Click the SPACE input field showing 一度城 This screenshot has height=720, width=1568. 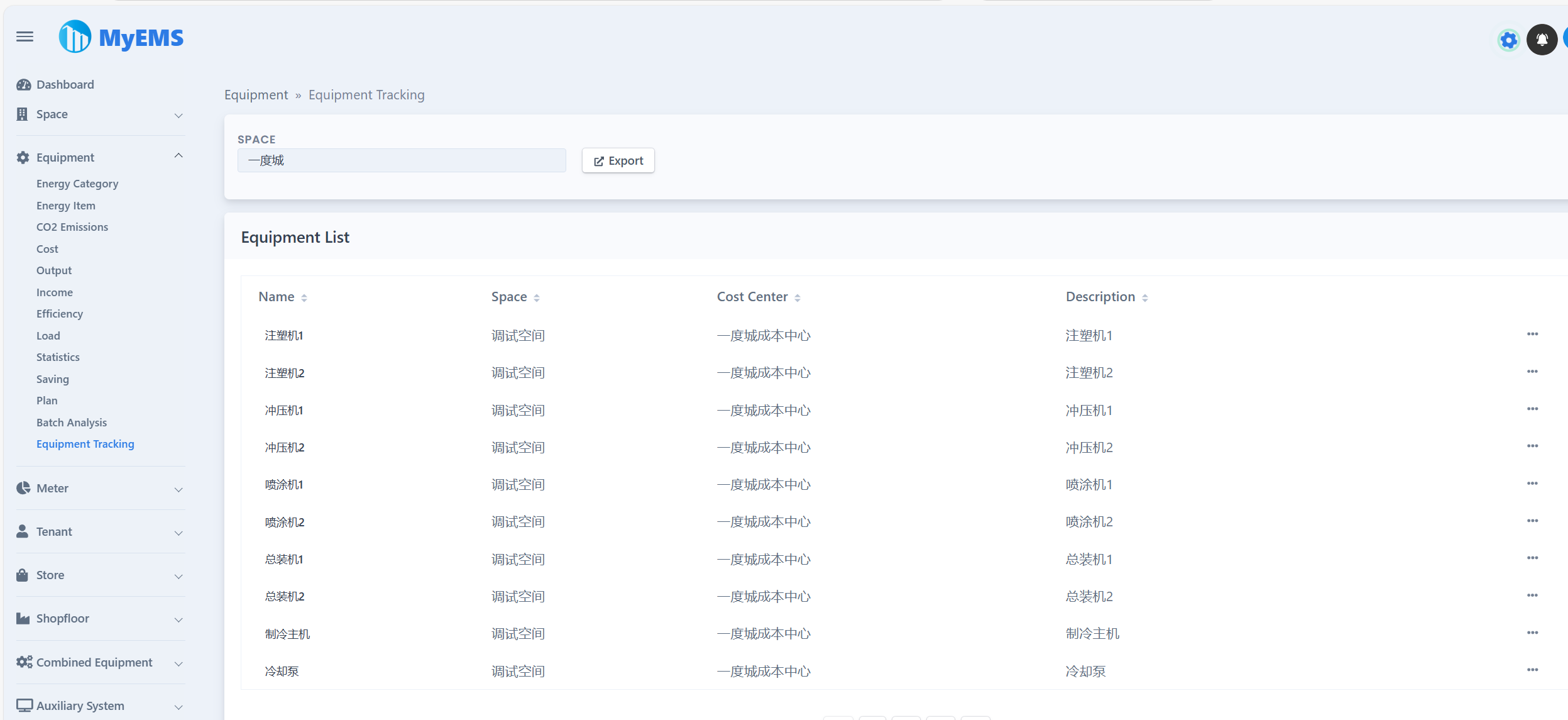401,160
